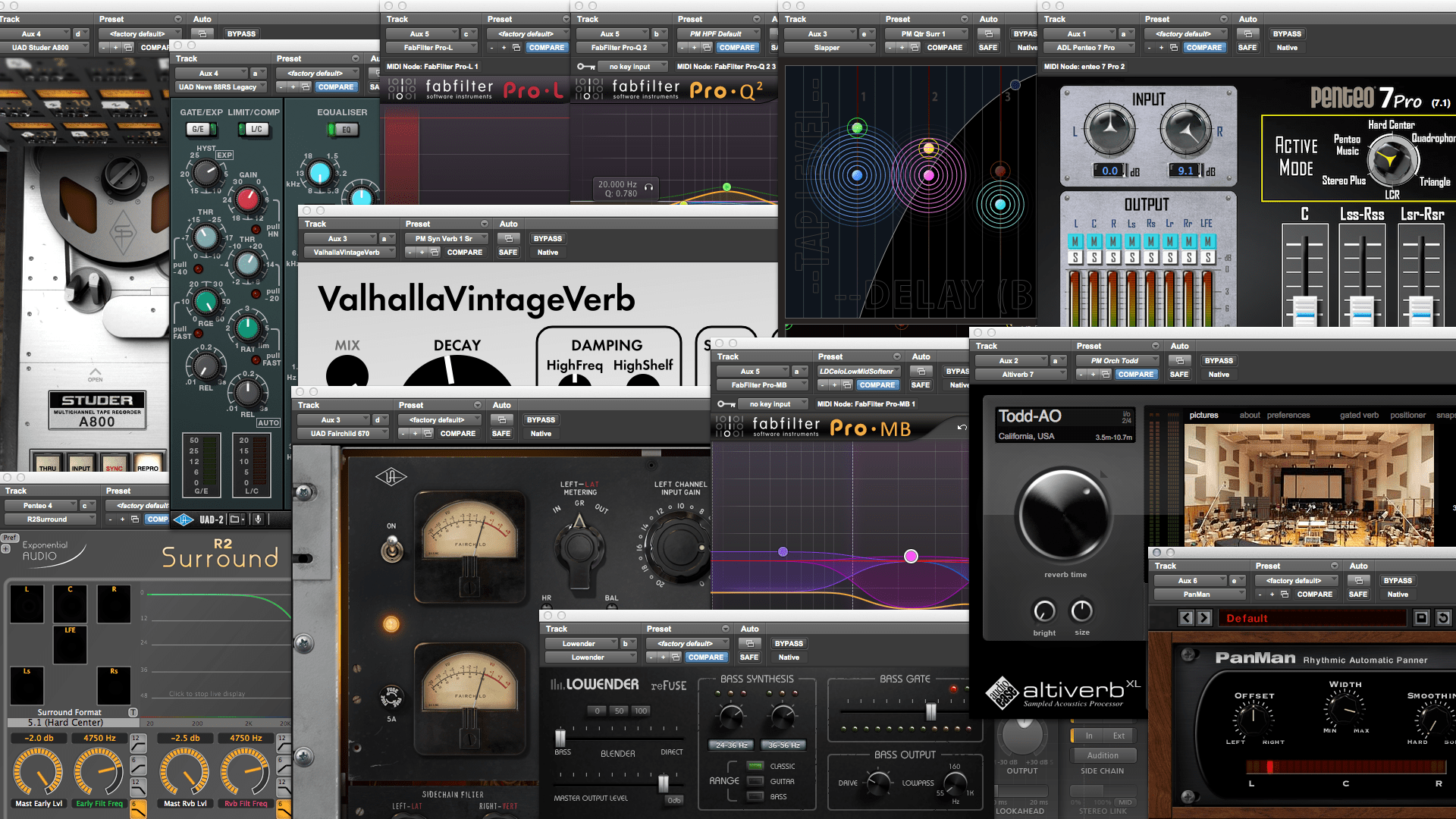Toggle Neve G/E gate expander switch
This screenshot has width=1456, height=819.
pyautogui.click(x=198, y=130)
